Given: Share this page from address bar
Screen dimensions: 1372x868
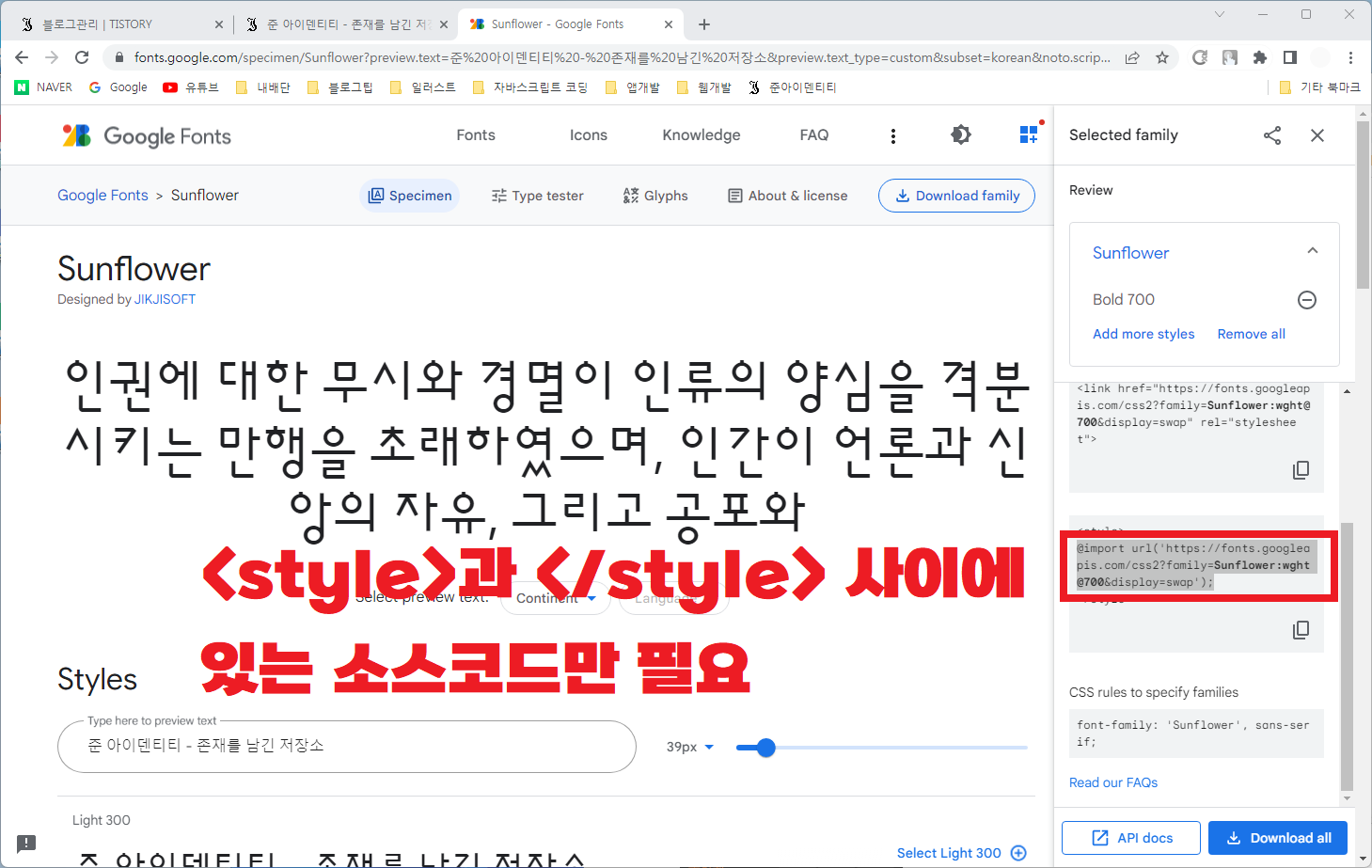Looking at the screenshot, I should point(1132,57).
